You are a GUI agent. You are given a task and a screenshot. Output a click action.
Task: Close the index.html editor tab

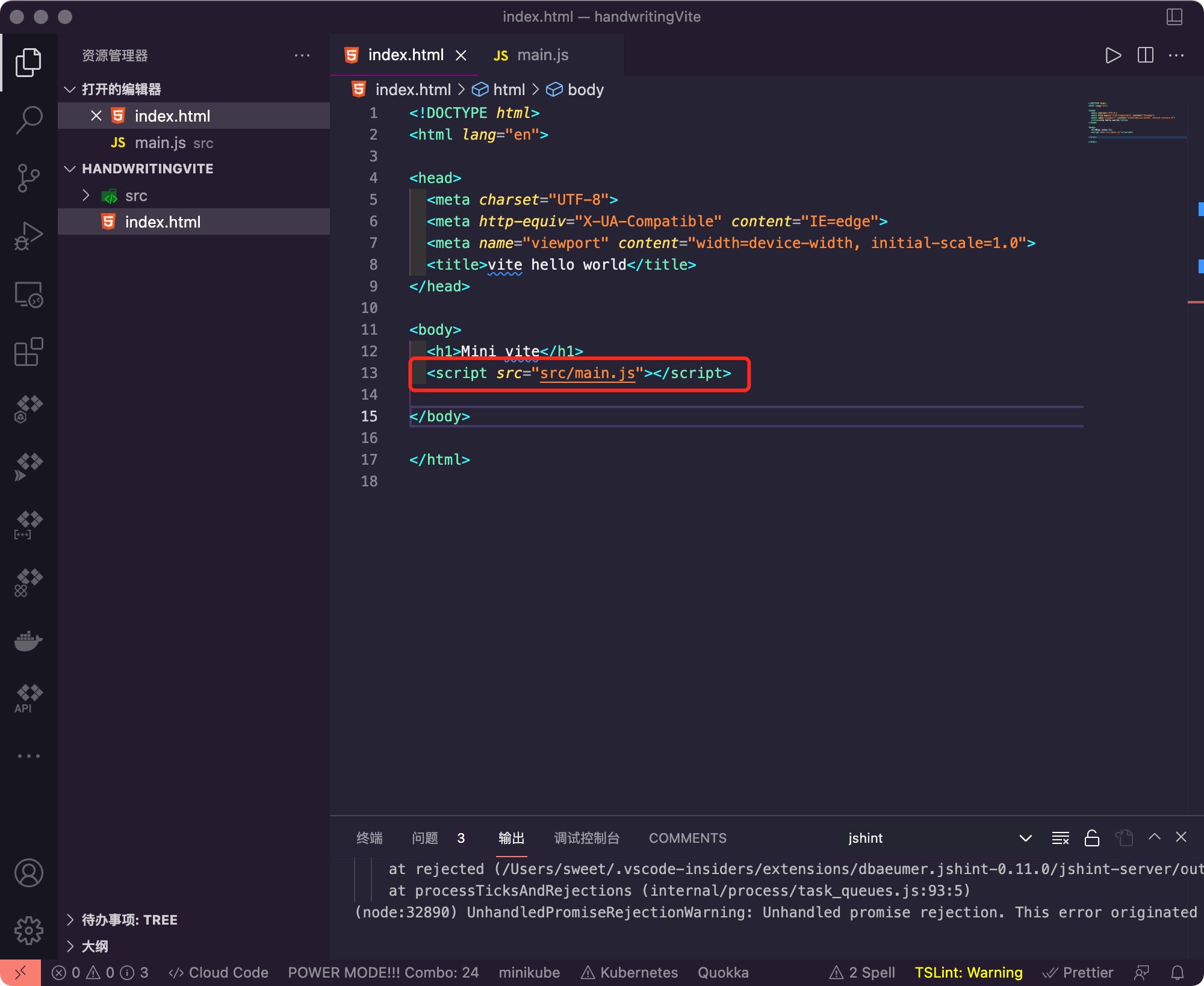coord(461,55)
